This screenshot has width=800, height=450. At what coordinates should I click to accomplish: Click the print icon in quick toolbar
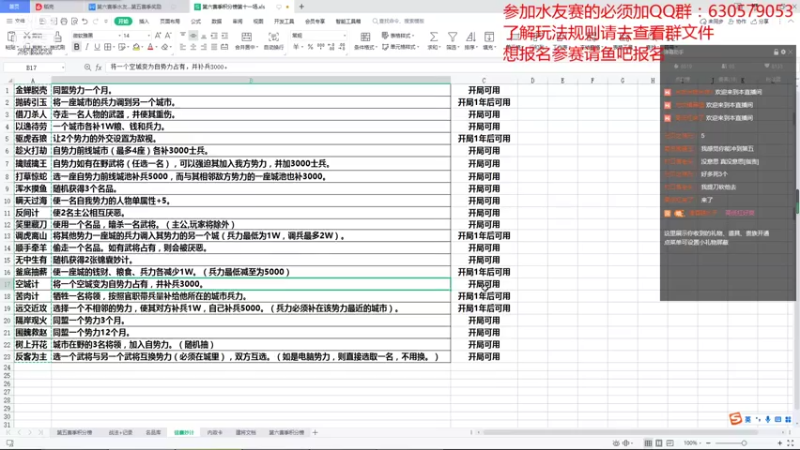[x=64, y=21]
